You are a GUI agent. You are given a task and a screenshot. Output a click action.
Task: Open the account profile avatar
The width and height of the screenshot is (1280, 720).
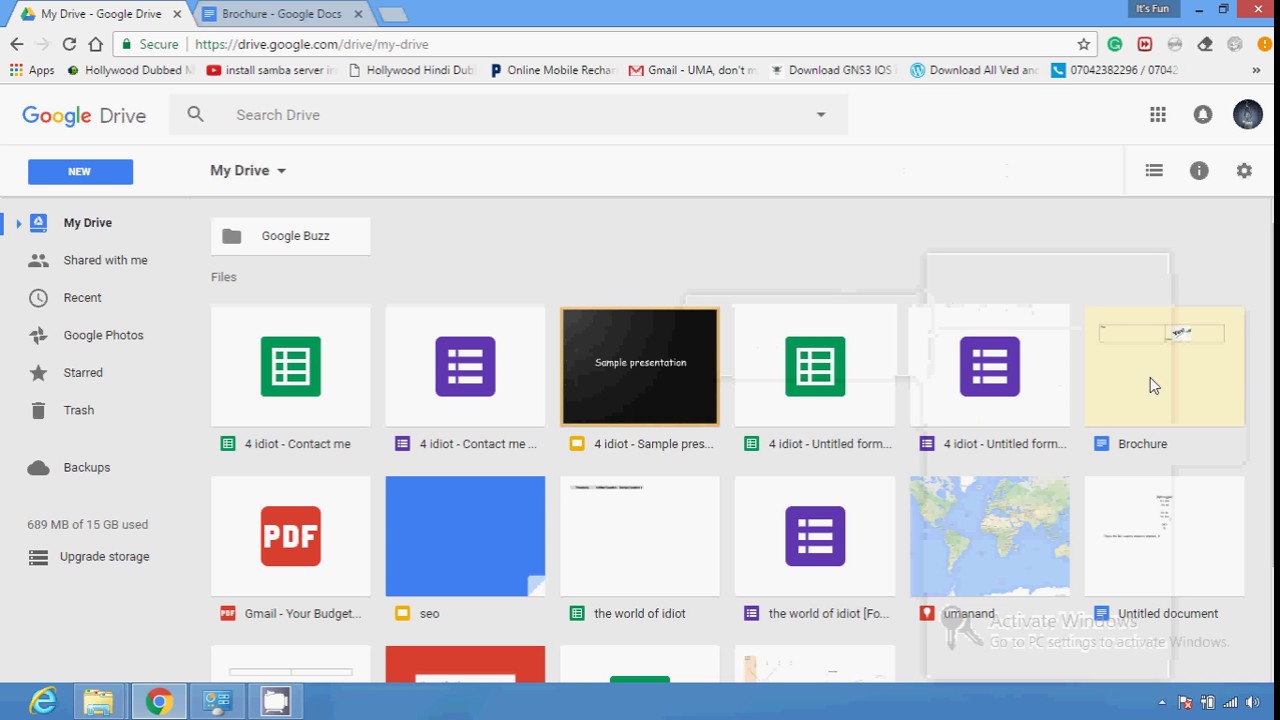point(1248,115)
